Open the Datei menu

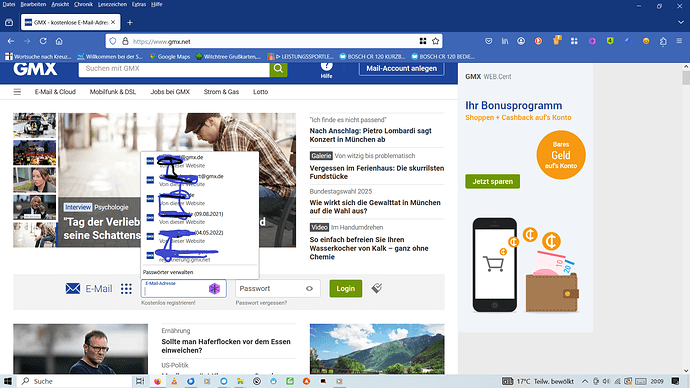pos(8,4)
